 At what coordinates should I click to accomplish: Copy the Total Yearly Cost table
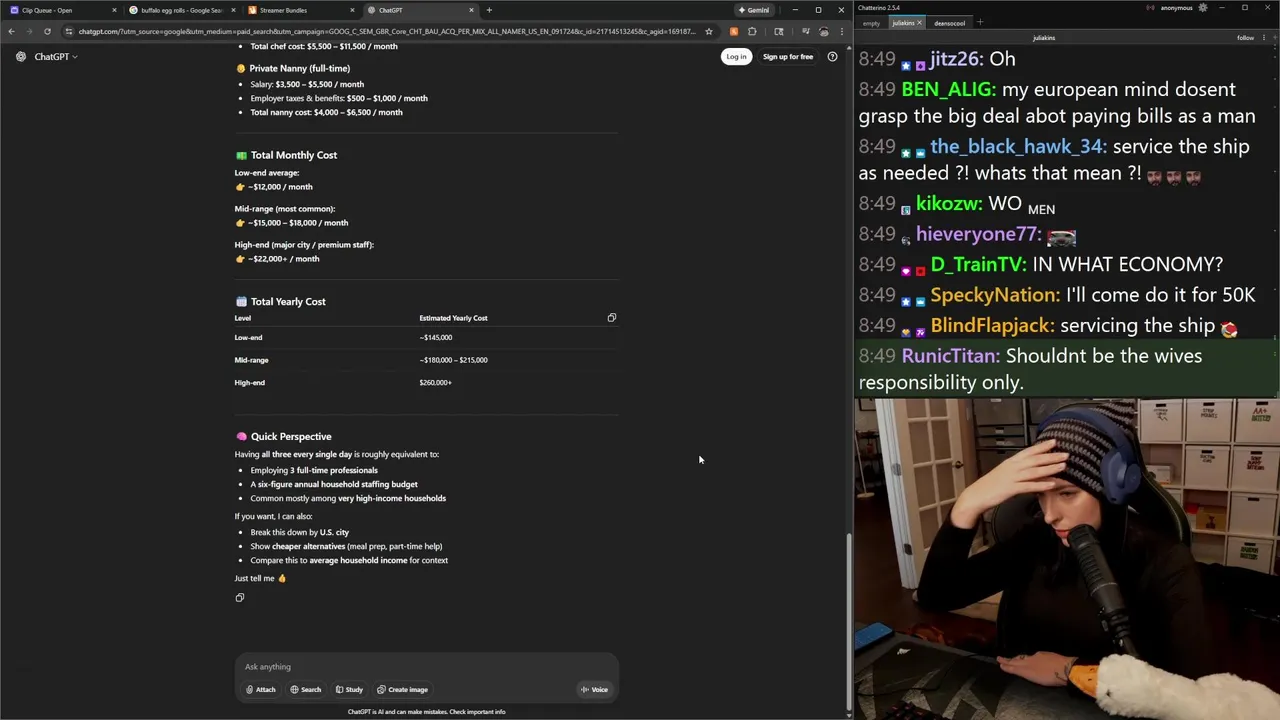[x=612, y=318]
